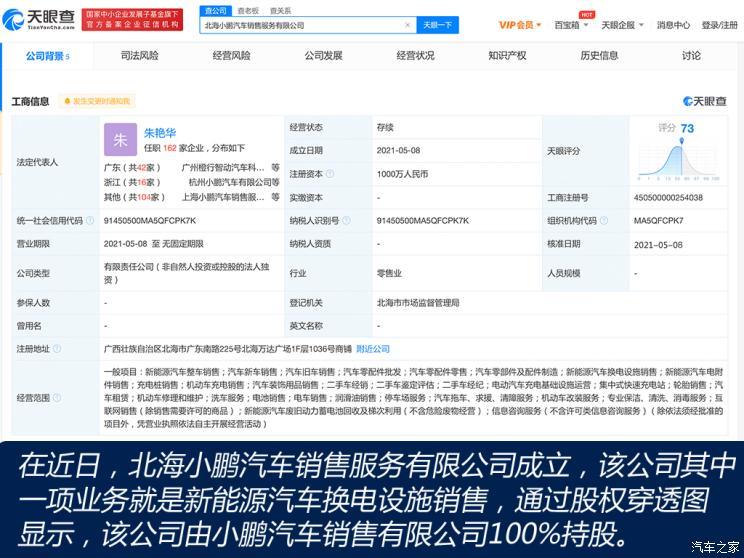Open the 附近公司 link
744x558 pixels.
tap(373, 349)
